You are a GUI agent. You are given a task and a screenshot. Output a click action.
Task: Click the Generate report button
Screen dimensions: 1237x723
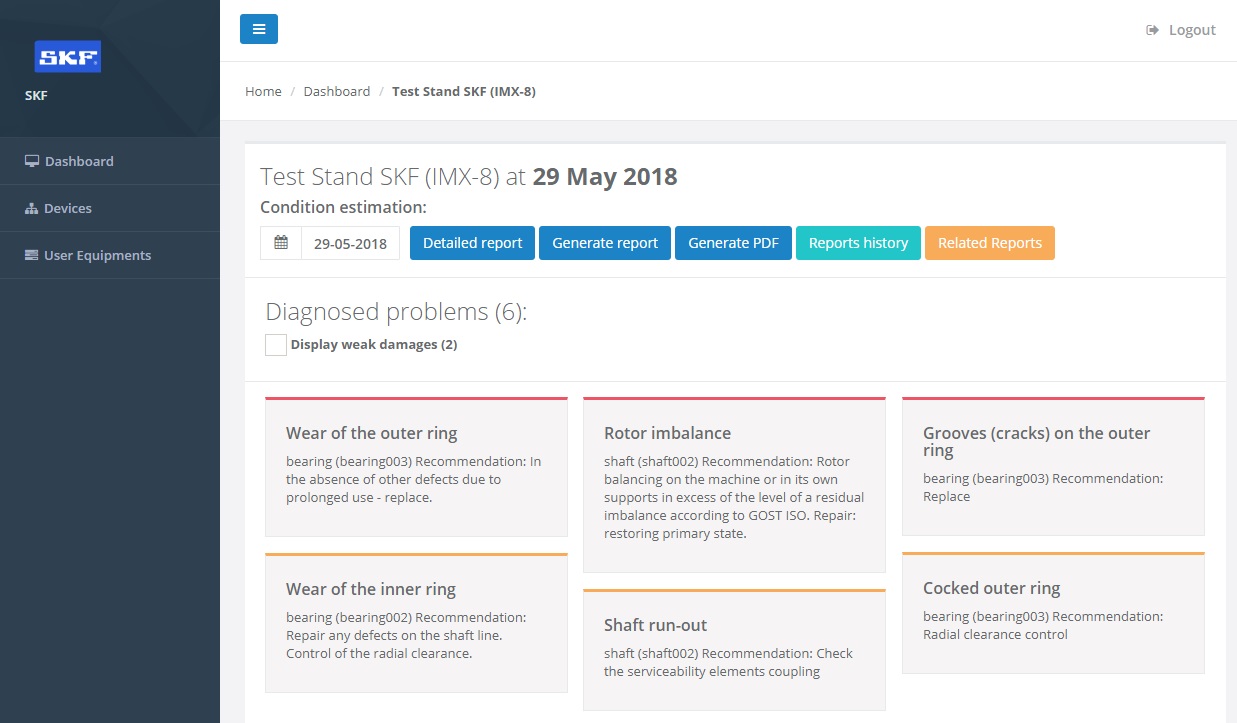605,243
